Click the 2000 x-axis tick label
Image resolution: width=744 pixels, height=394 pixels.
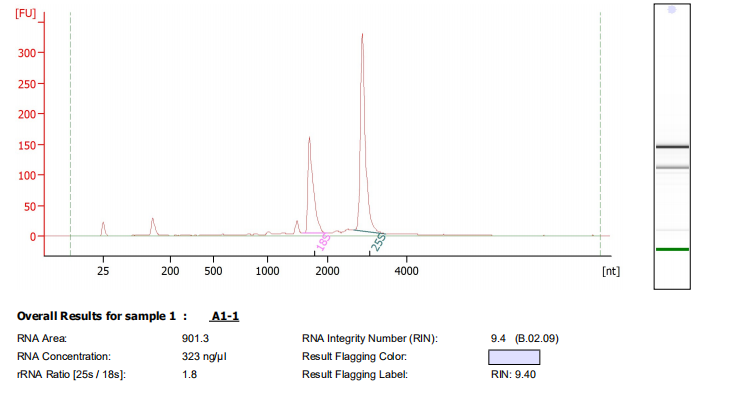coord(327,271)
